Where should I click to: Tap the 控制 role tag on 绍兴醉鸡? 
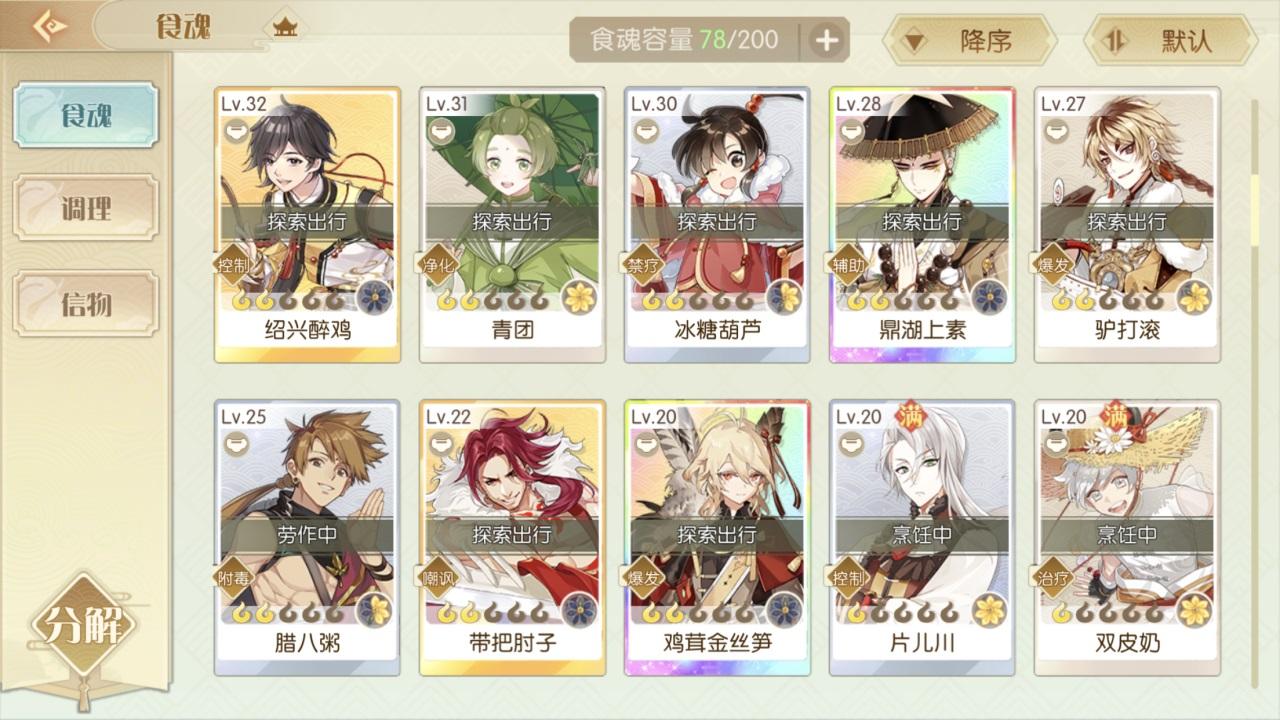click(x=235, y=265)
